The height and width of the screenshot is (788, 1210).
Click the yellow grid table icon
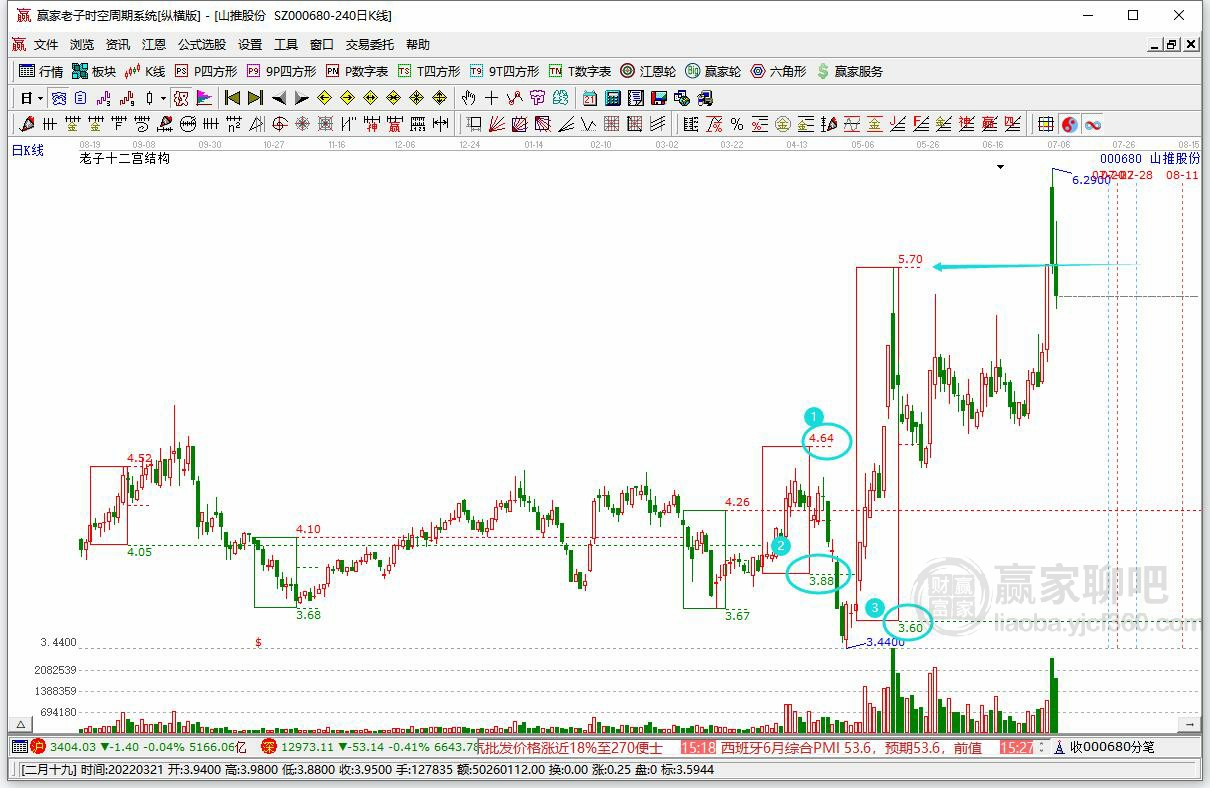[x=1045, y=124]
